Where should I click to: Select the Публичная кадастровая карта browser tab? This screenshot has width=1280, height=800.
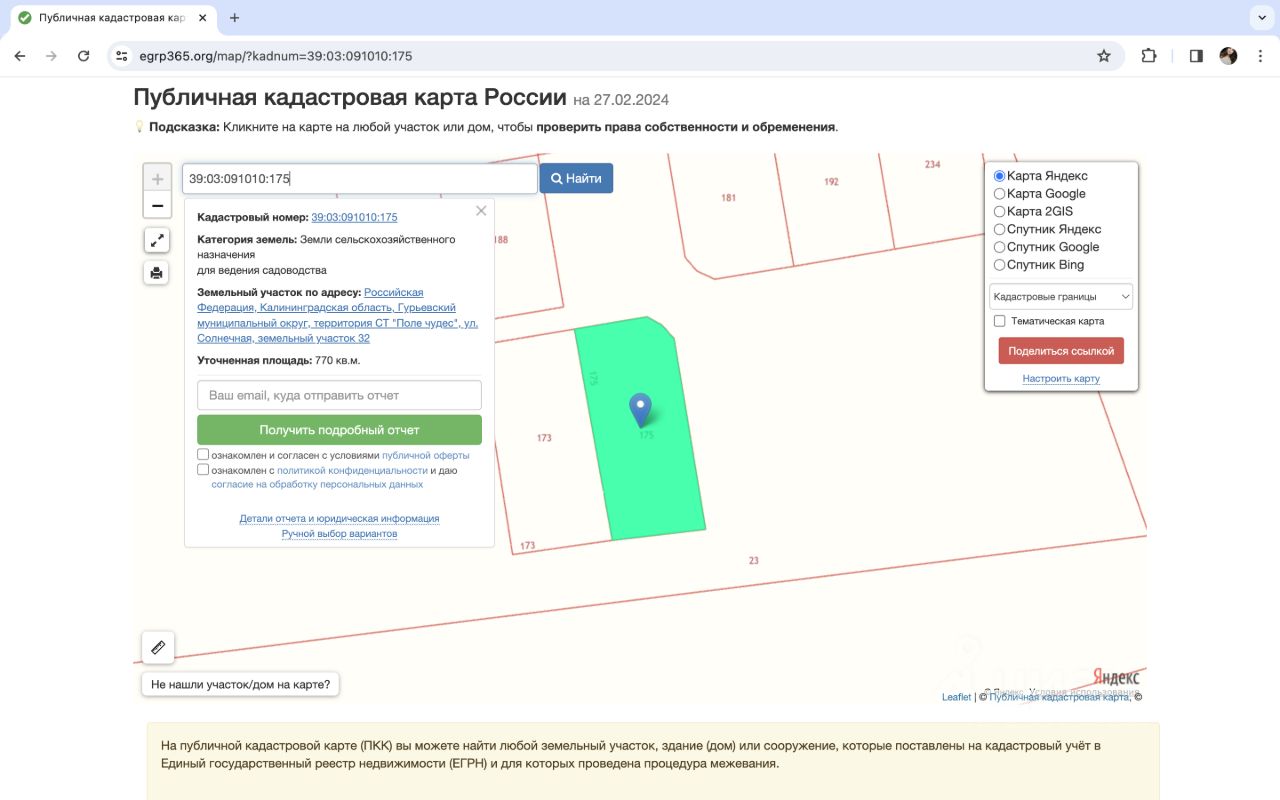113,18
